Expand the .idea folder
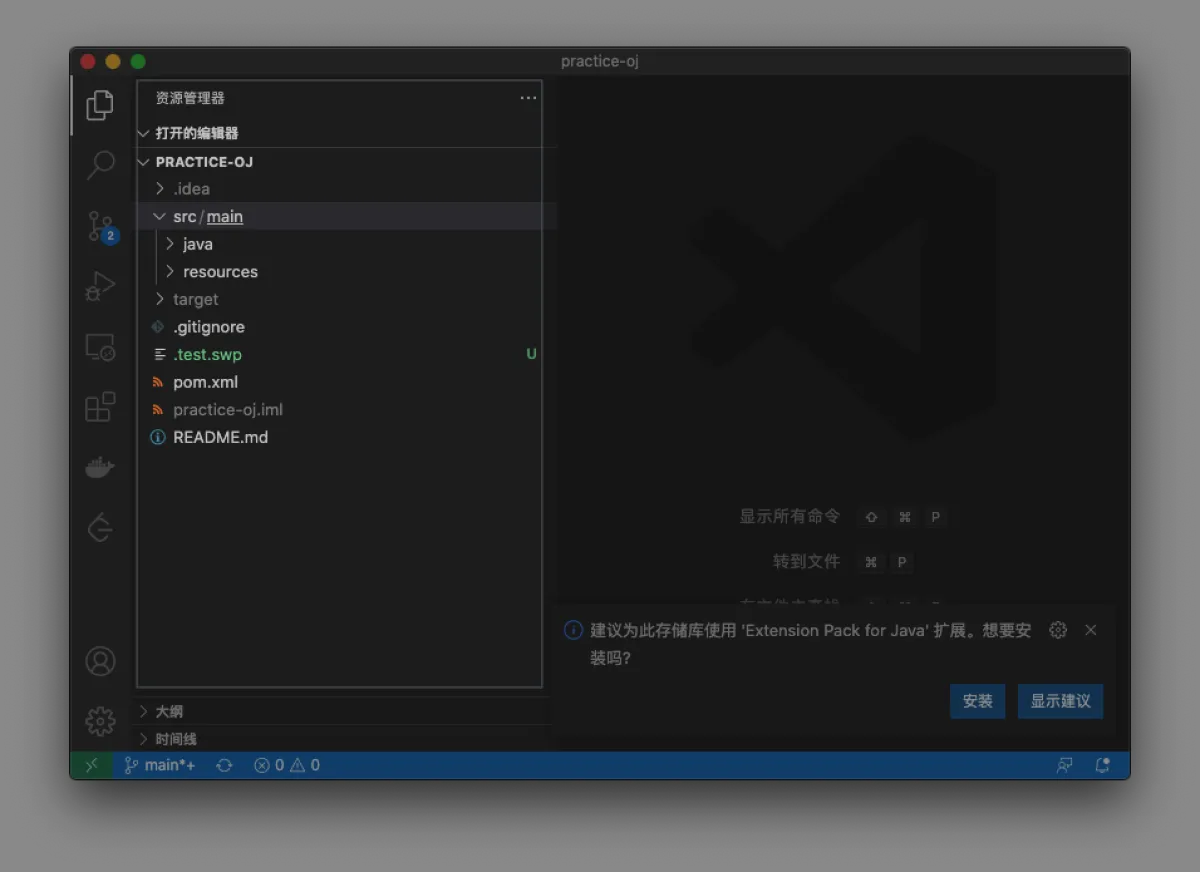1200x872 pixels. [x=191, y=189]
